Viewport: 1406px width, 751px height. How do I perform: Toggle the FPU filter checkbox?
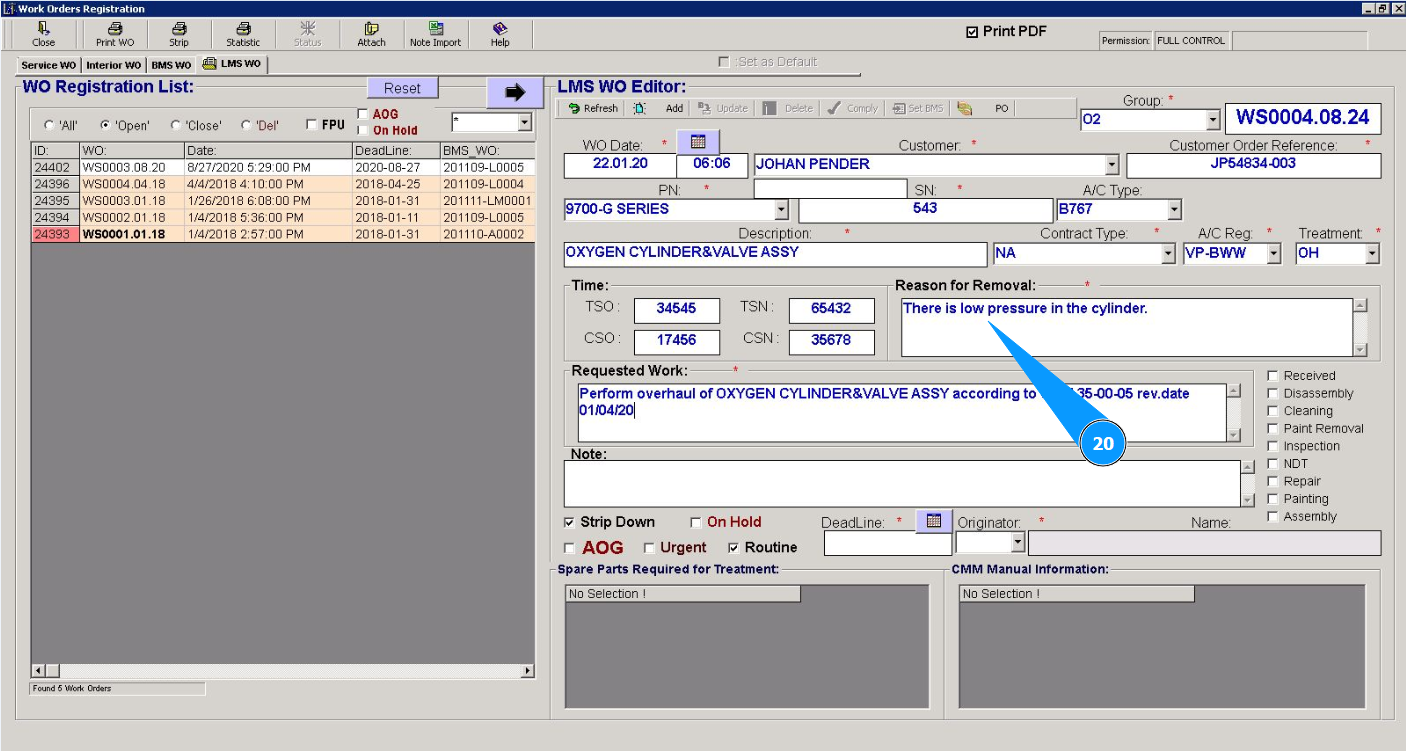312,125
